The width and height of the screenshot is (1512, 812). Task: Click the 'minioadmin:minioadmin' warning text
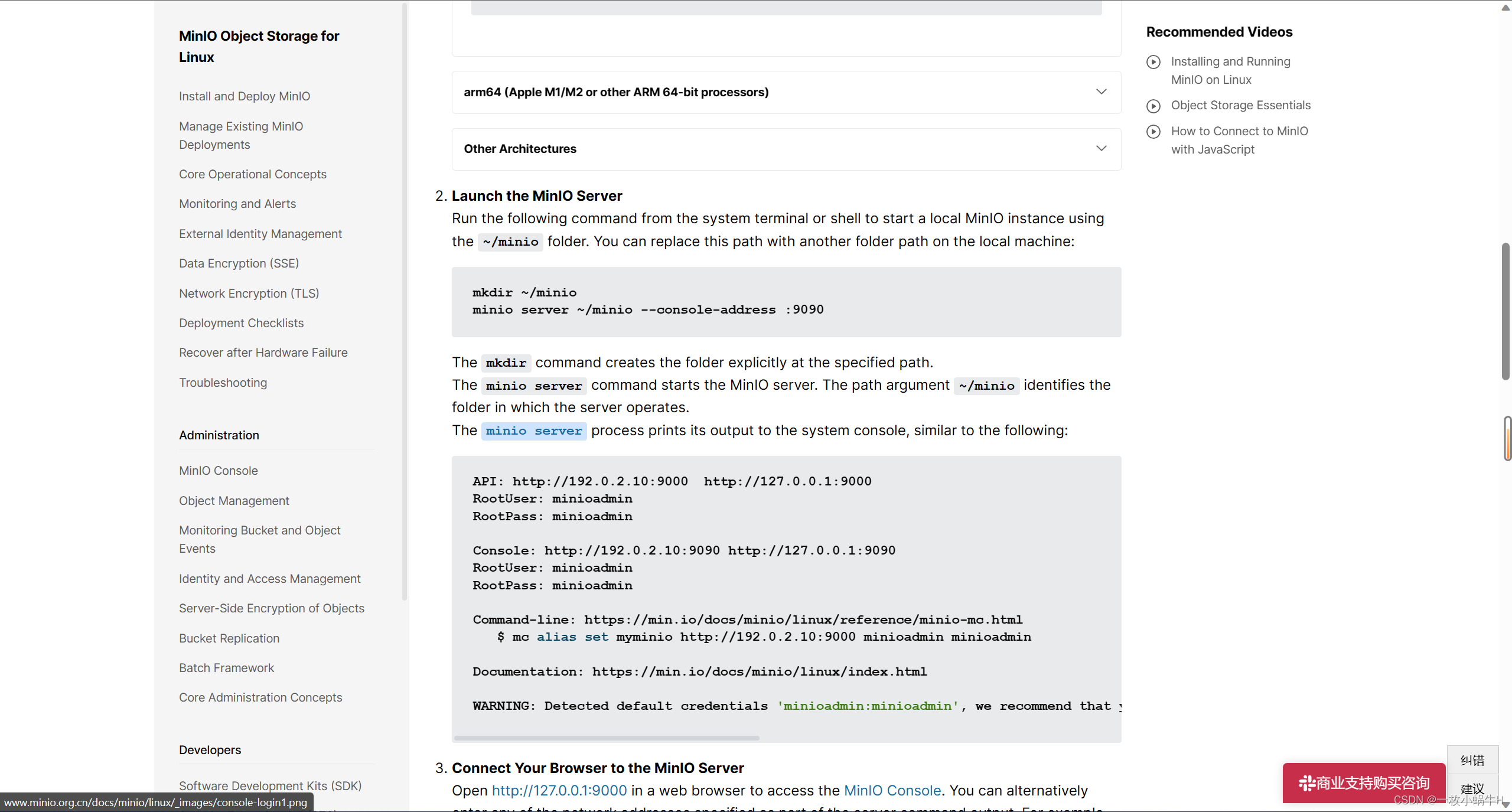868,706
